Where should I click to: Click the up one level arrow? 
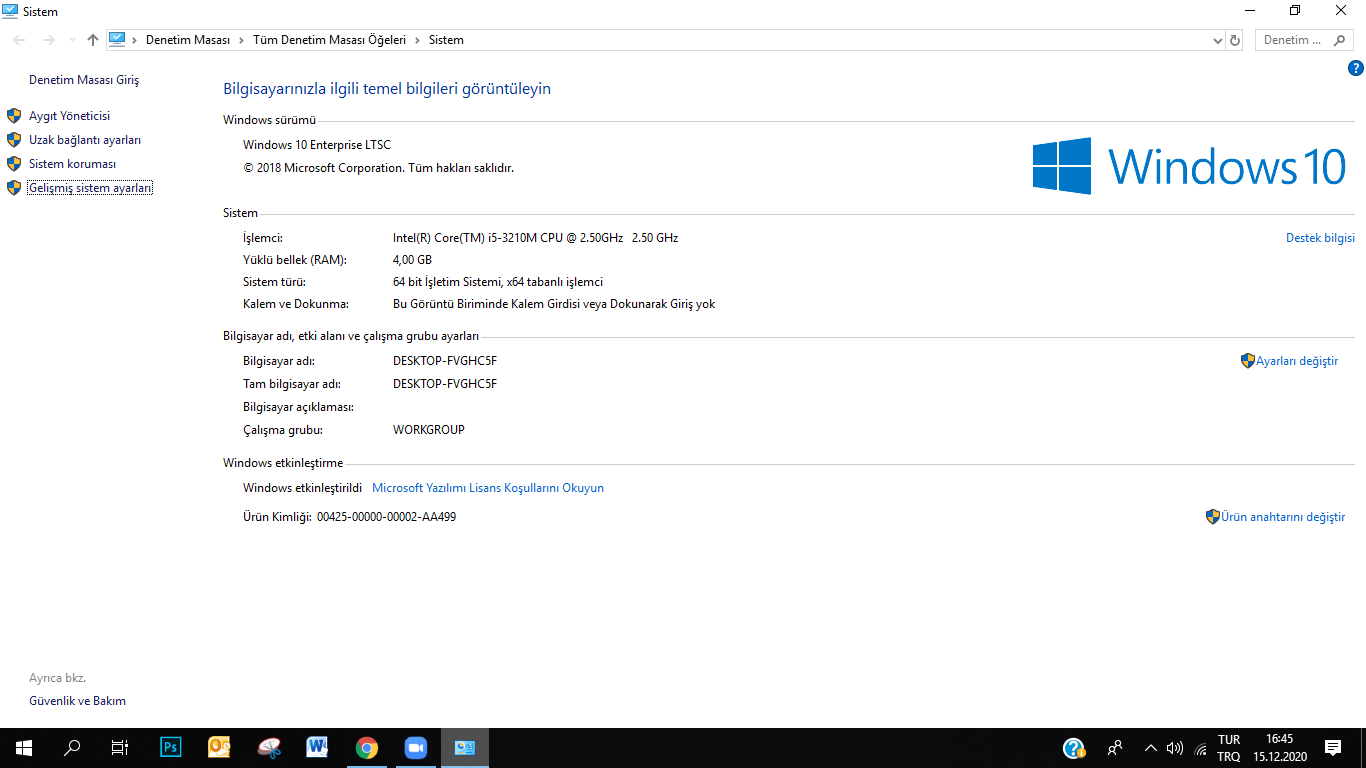point(93,40)
